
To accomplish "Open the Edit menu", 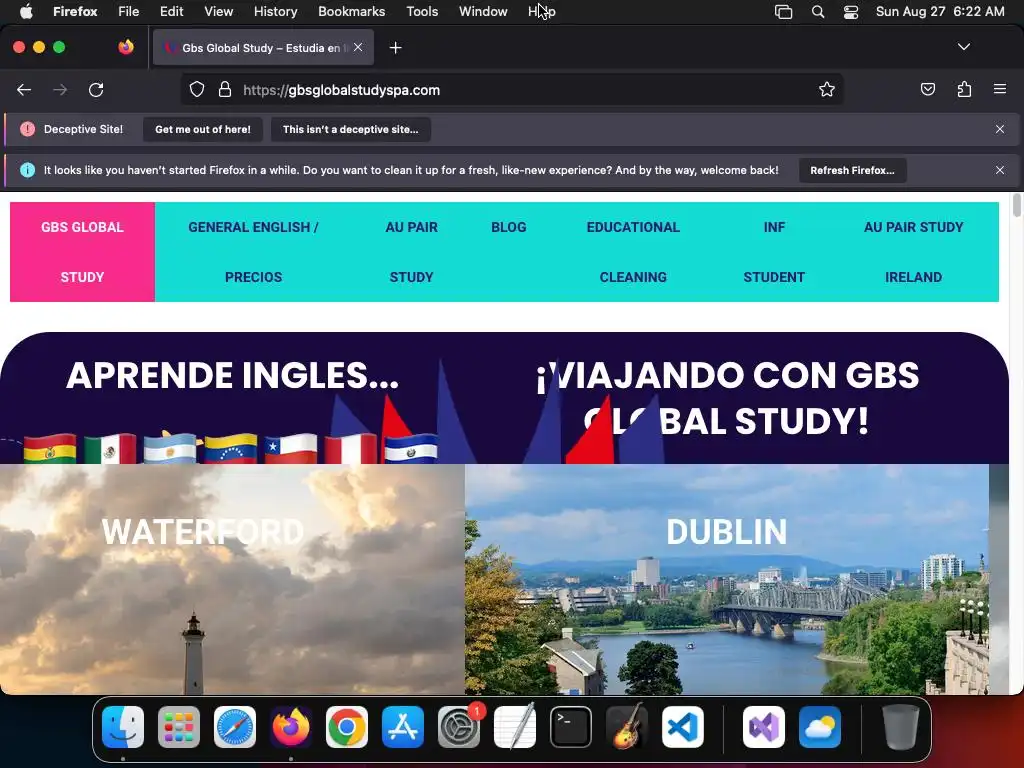I will [x=172, y=12].
